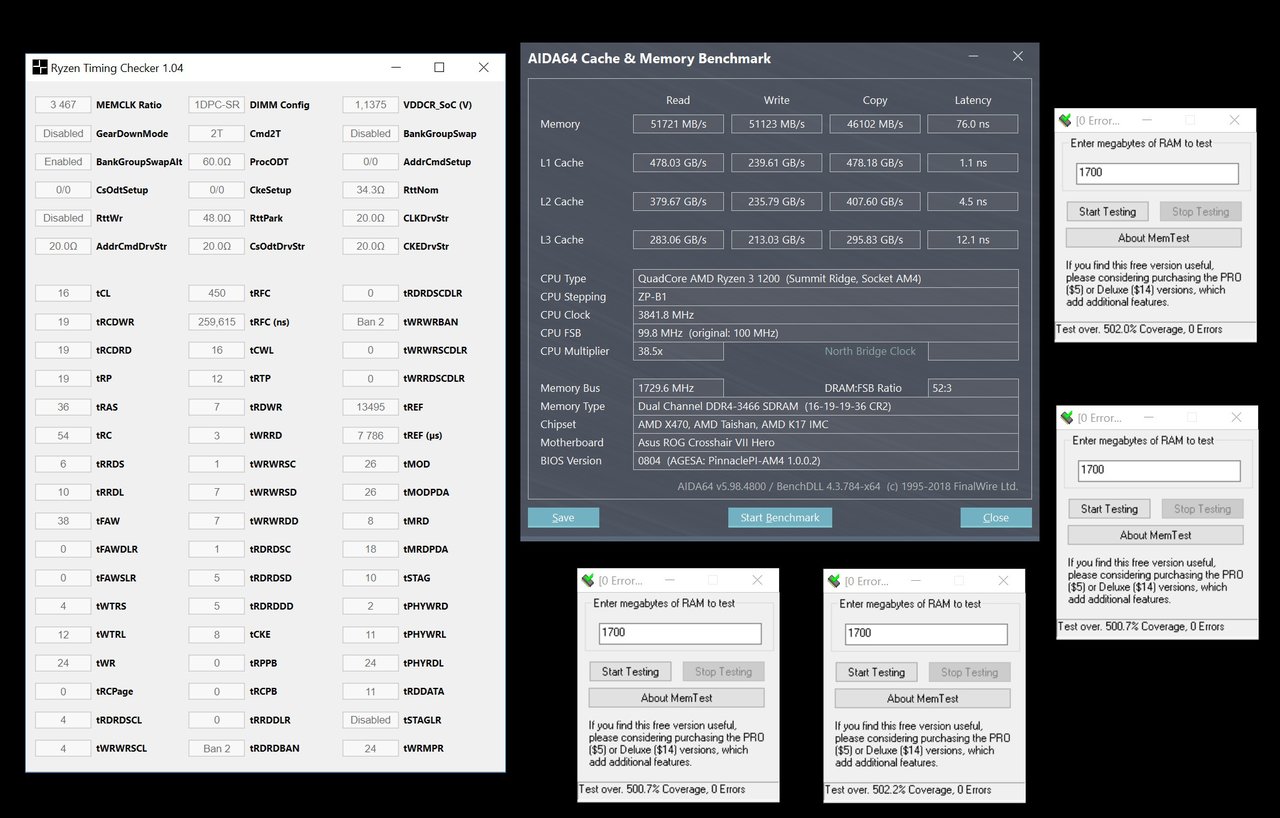Viewport: 1280px width, 818px height.
Task: Click the L1 Cache Read value 478.03 GB/s
Action: click(x=678, y=162)
